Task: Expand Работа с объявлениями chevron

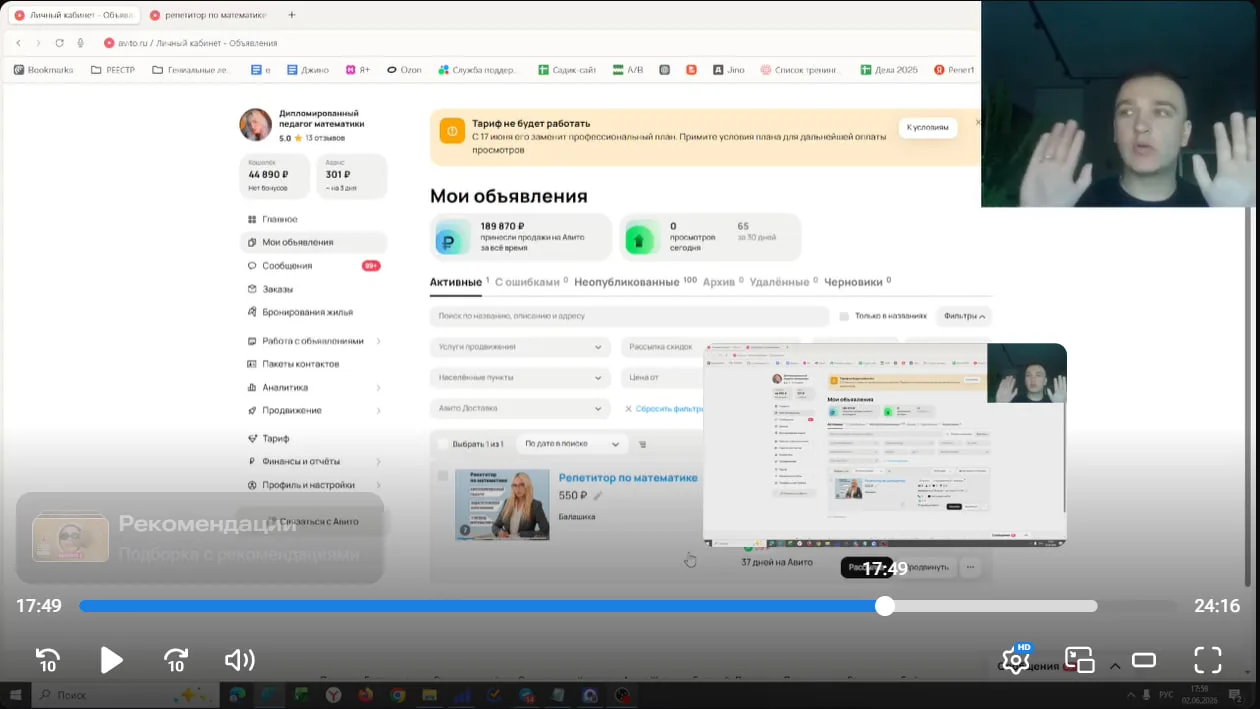Action: click(379, 341)
